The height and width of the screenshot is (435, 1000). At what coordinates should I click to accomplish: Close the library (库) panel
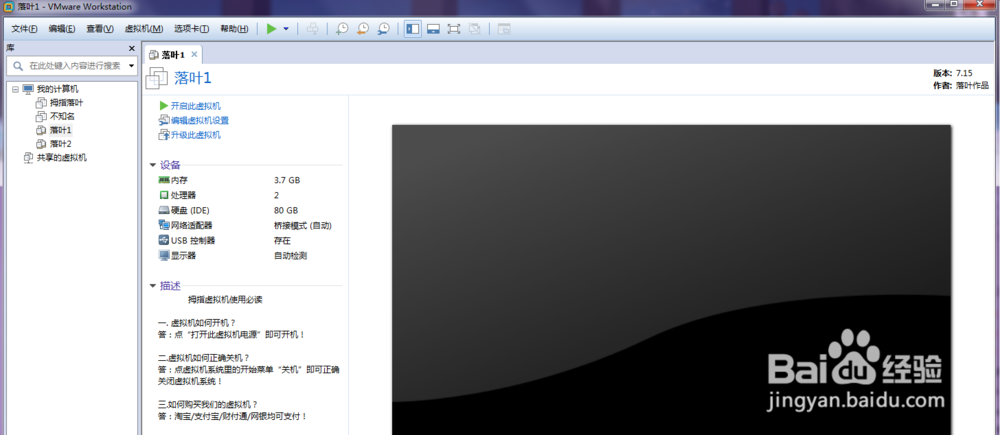(x=131, y=48)
